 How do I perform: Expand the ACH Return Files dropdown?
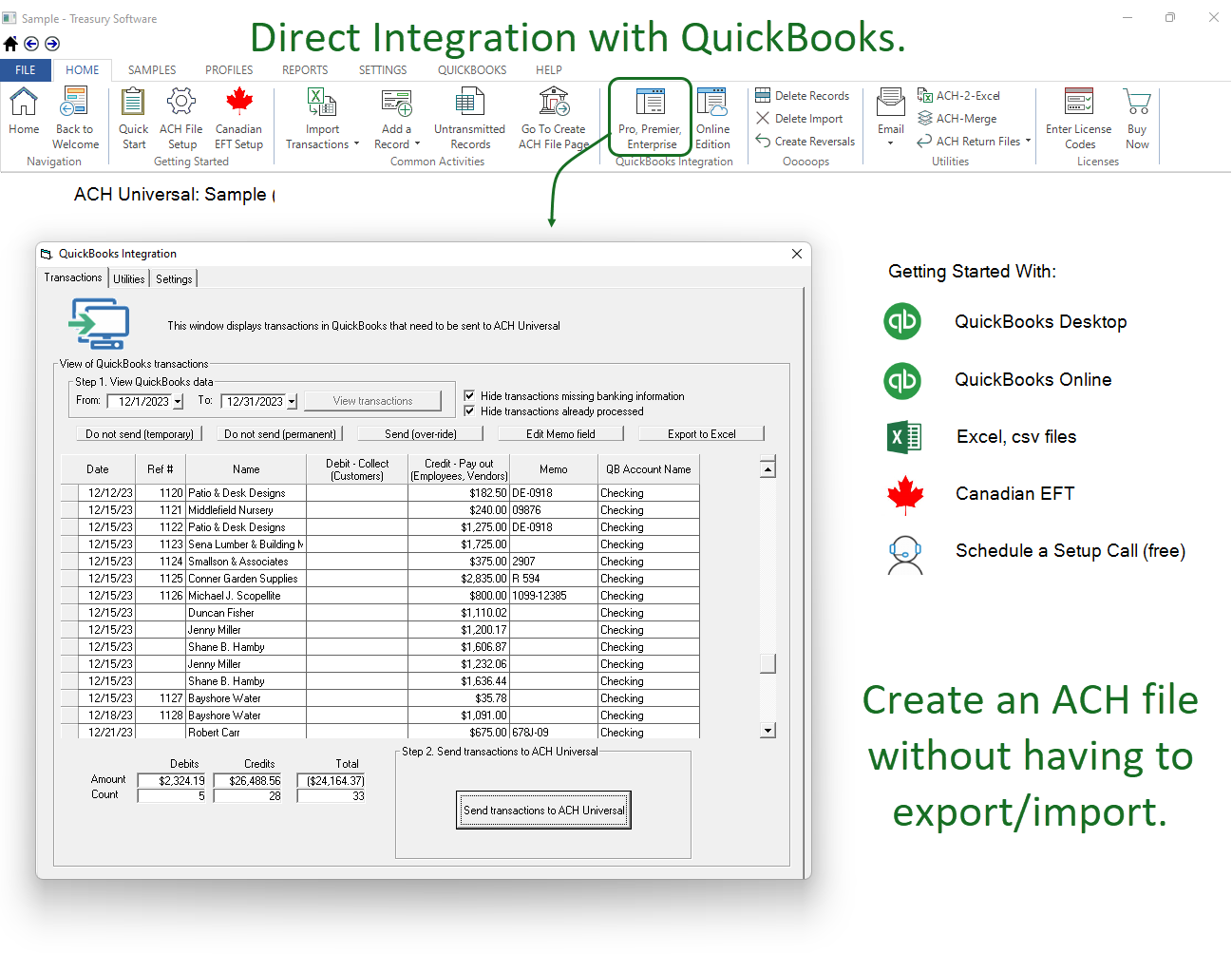(1028, 141)
